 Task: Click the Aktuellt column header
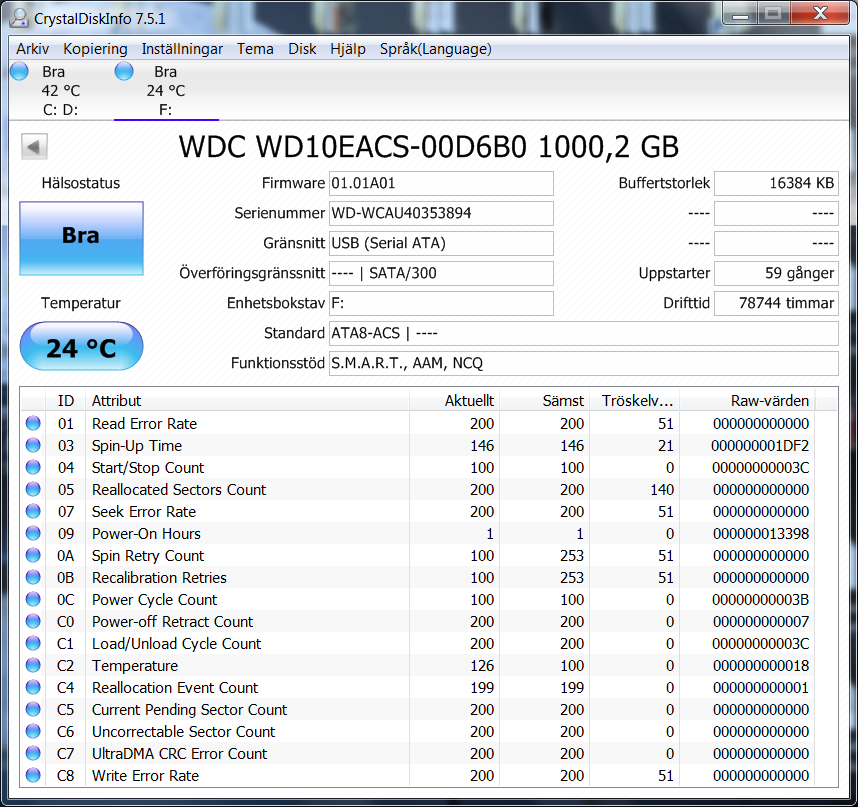(x=454, y=400)
